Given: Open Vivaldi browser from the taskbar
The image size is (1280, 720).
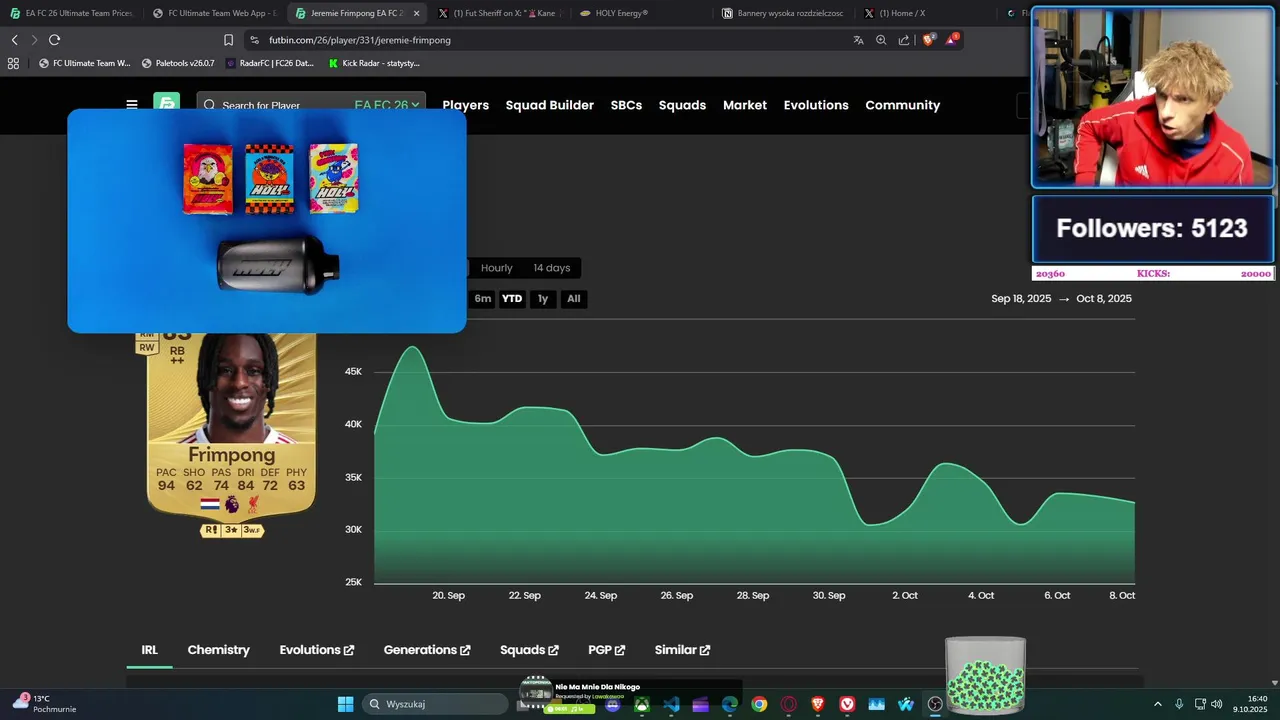Looking at the screenshot, I should click(x=847, y=704).
